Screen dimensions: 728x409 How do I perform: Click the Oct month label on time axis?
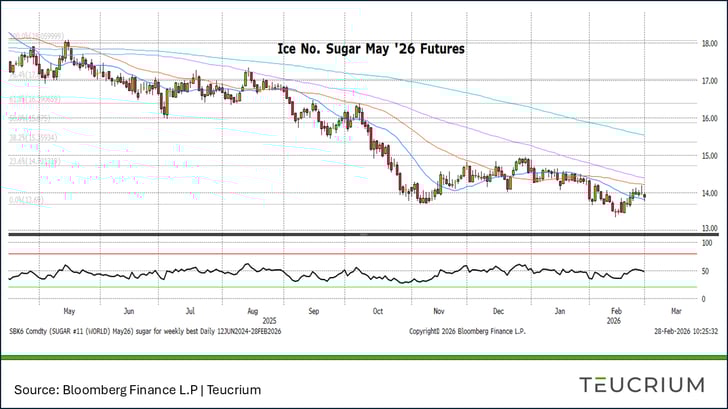(378, 311)
